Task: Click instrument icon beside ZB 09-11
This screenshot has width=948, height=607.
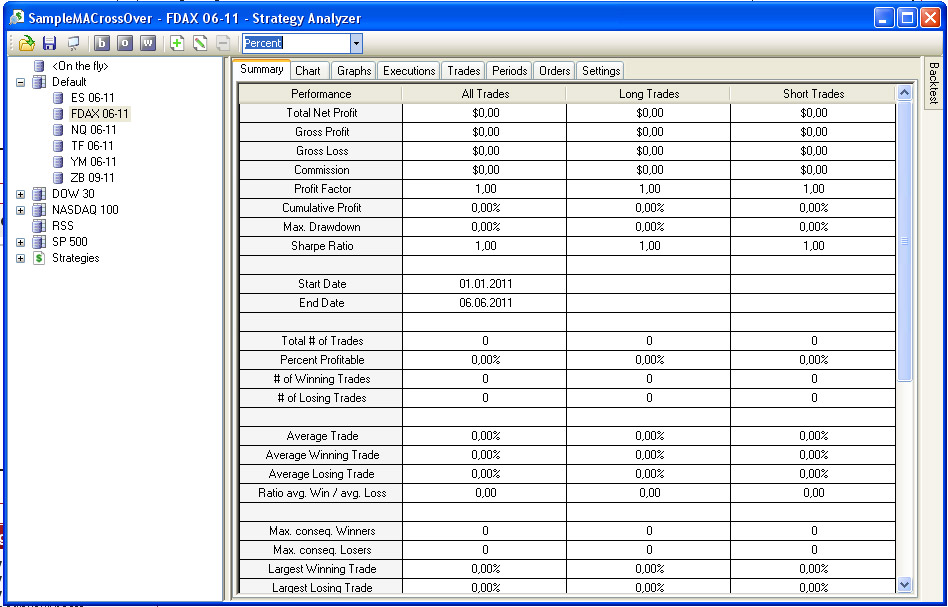Action: click(x=58, y=178)
